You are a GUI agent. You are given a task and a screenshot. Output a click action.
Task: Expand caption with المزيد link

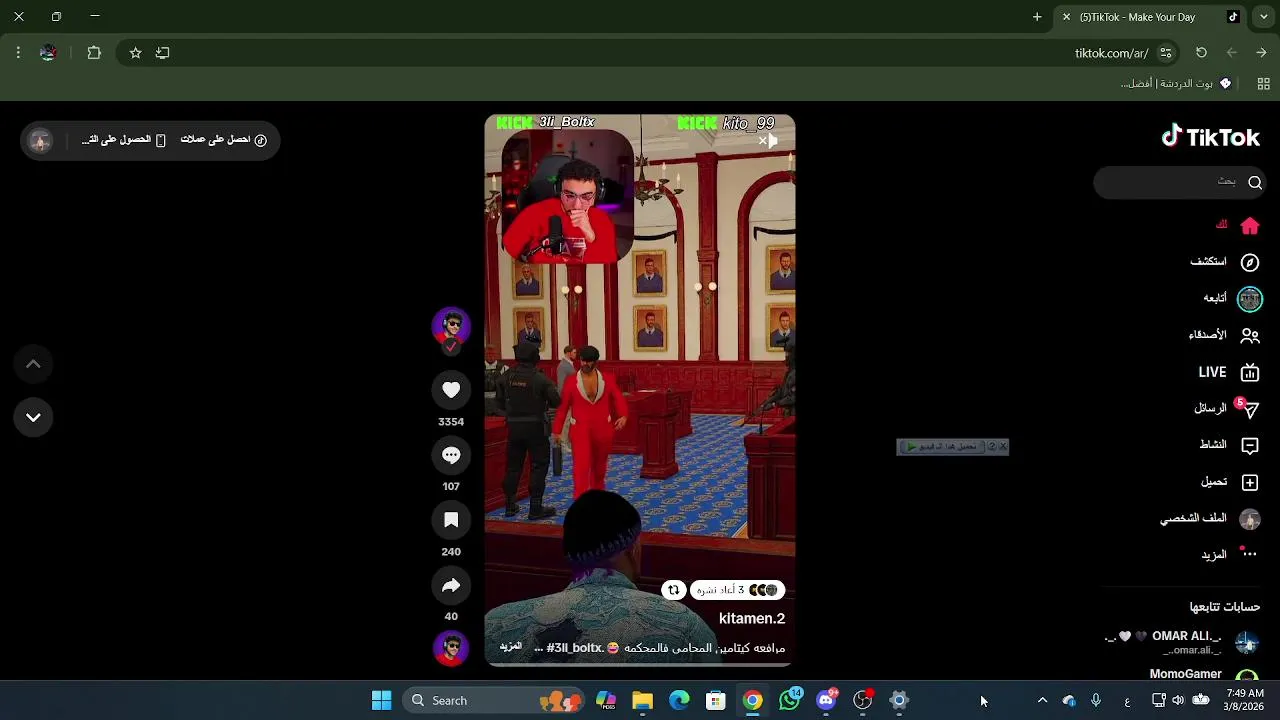[511, 647]
